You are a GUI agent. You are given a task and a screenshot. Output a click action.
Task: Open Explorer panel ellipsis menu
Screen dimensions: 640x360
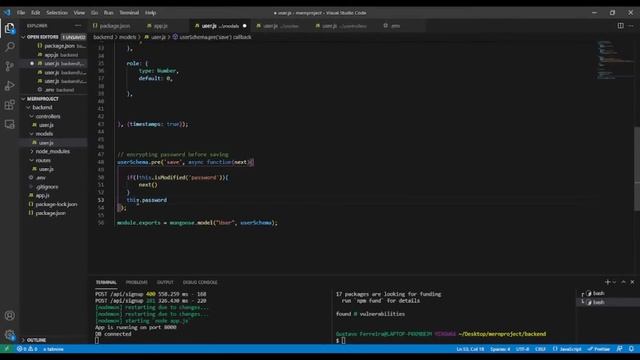tap(78, 25)
